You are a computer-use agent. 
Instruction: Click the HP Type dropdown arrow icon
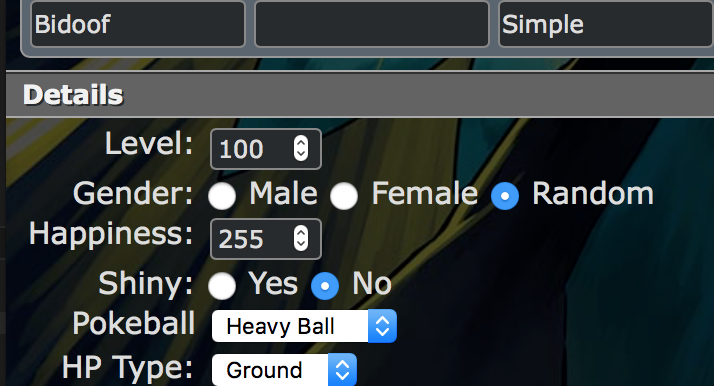pos(342,370)
